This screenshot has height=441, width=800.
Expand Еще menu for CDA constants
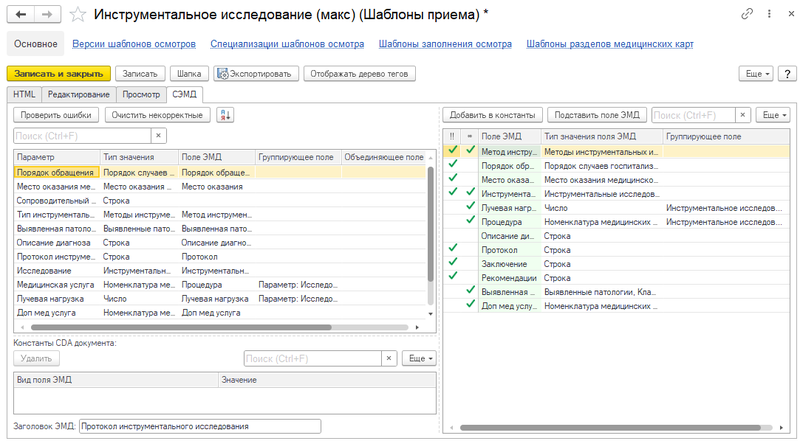point(420,358)
